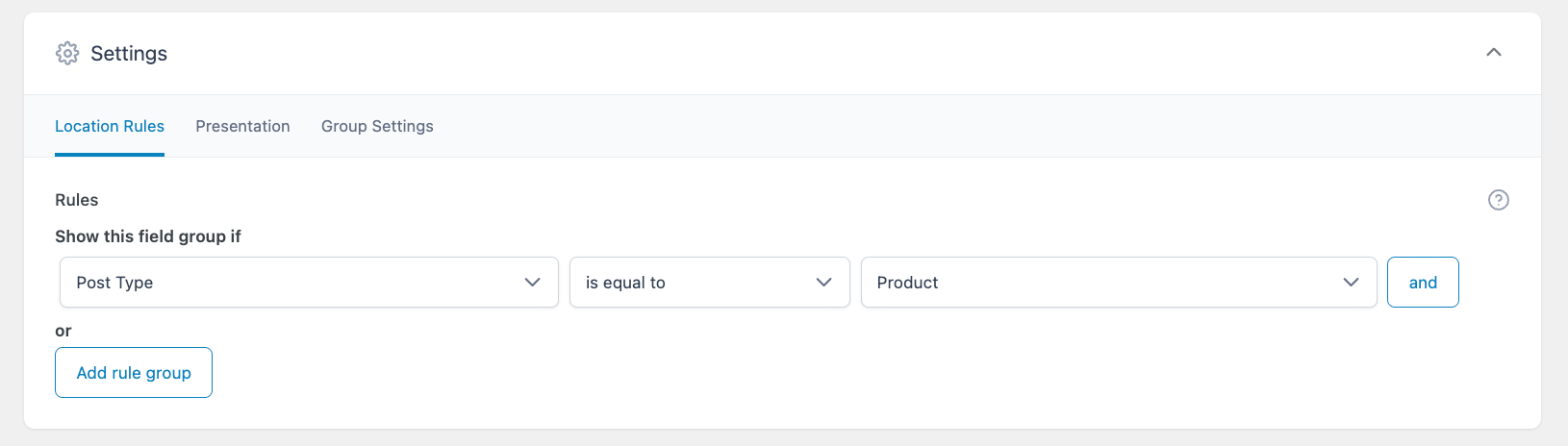Click the Product dropdown arrow
Screen dimensions: 1568x446
click(x=1351, y=283)
